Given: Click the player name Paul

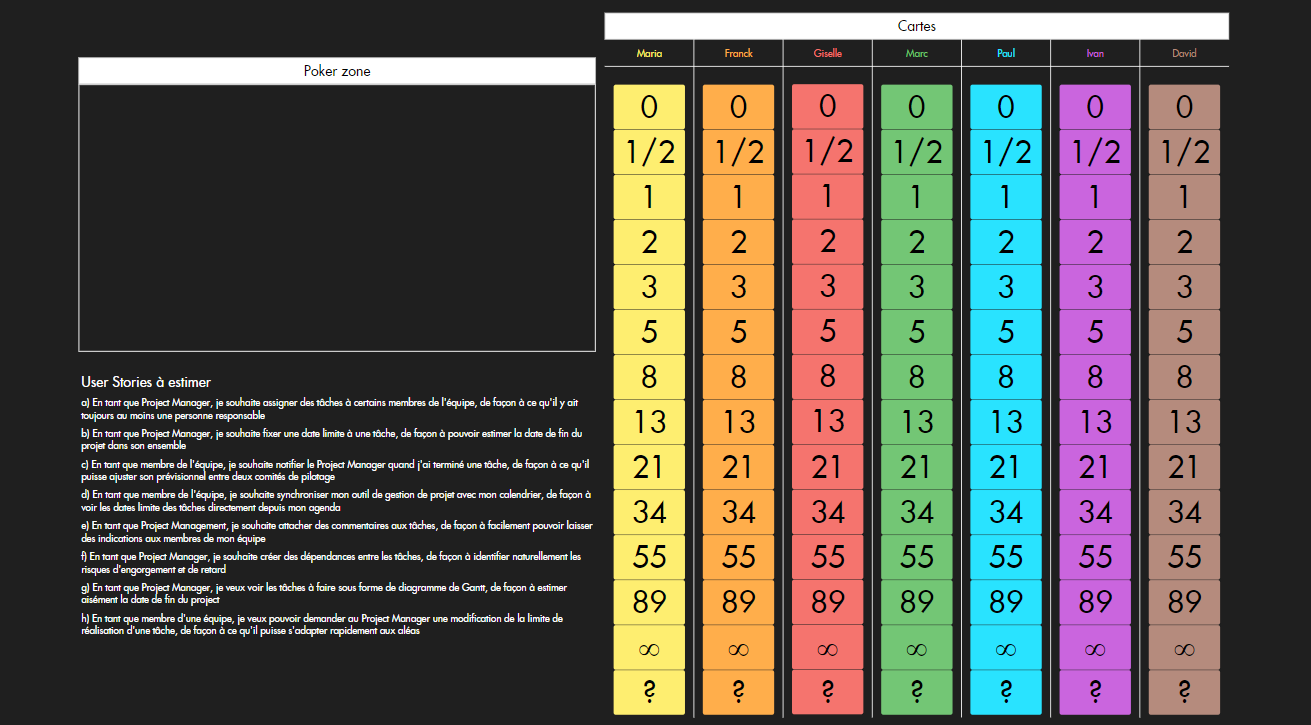Looking at the screenshot, I should [x=1005, y=52].
